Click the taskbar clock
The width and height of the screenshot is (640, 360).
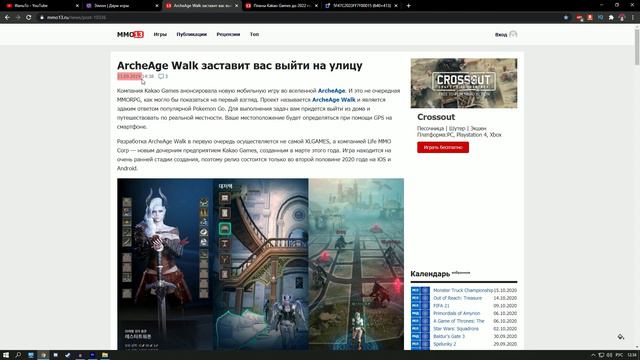coord(632,355)
